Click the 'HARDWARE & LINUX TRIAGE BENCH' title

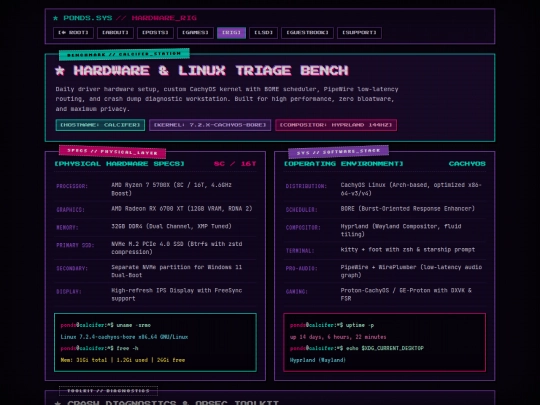[211, 71]
